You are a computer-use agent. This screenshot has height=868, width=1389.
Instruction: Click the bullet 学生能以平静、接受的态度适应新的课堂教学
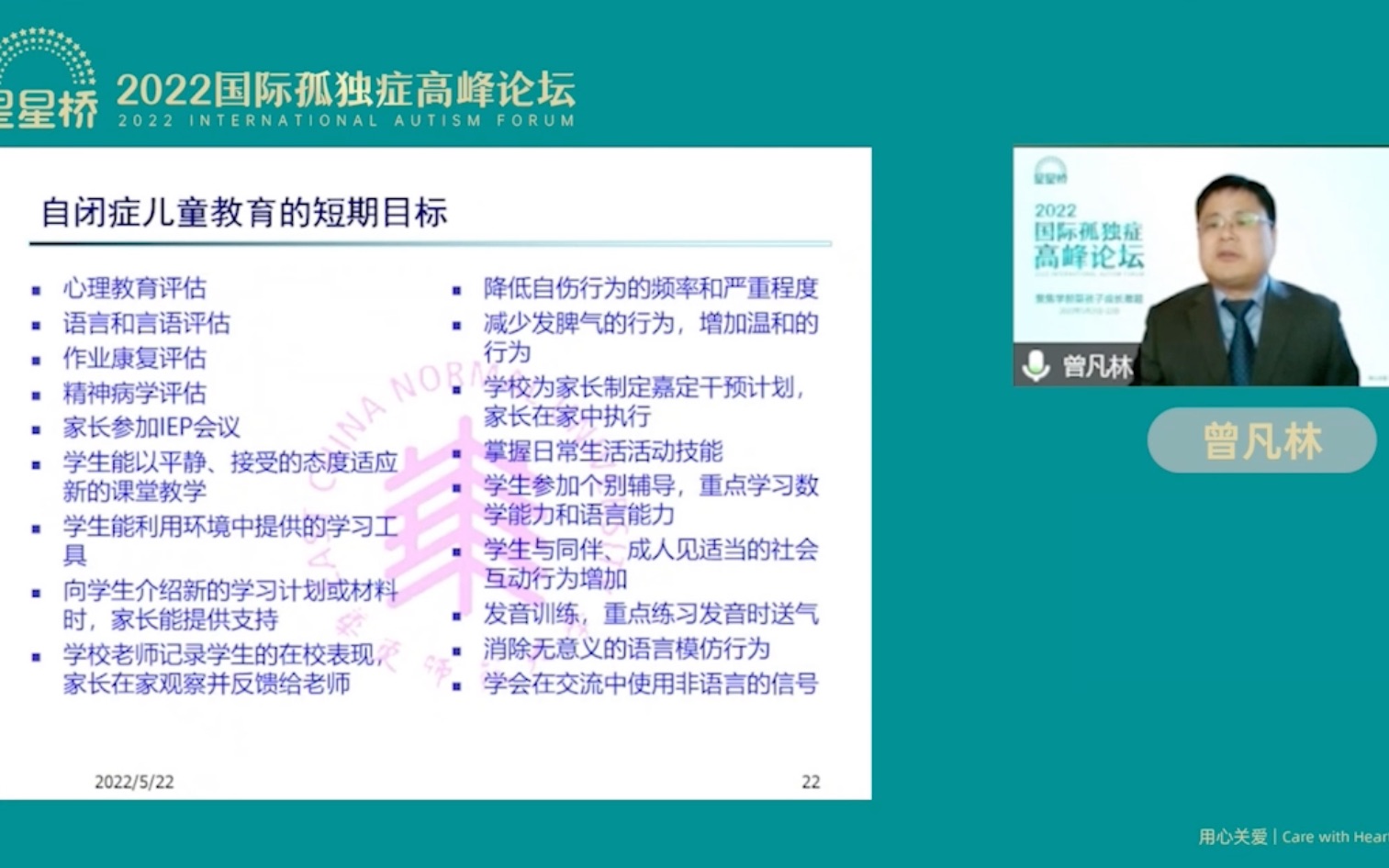[x=230, y=476]
